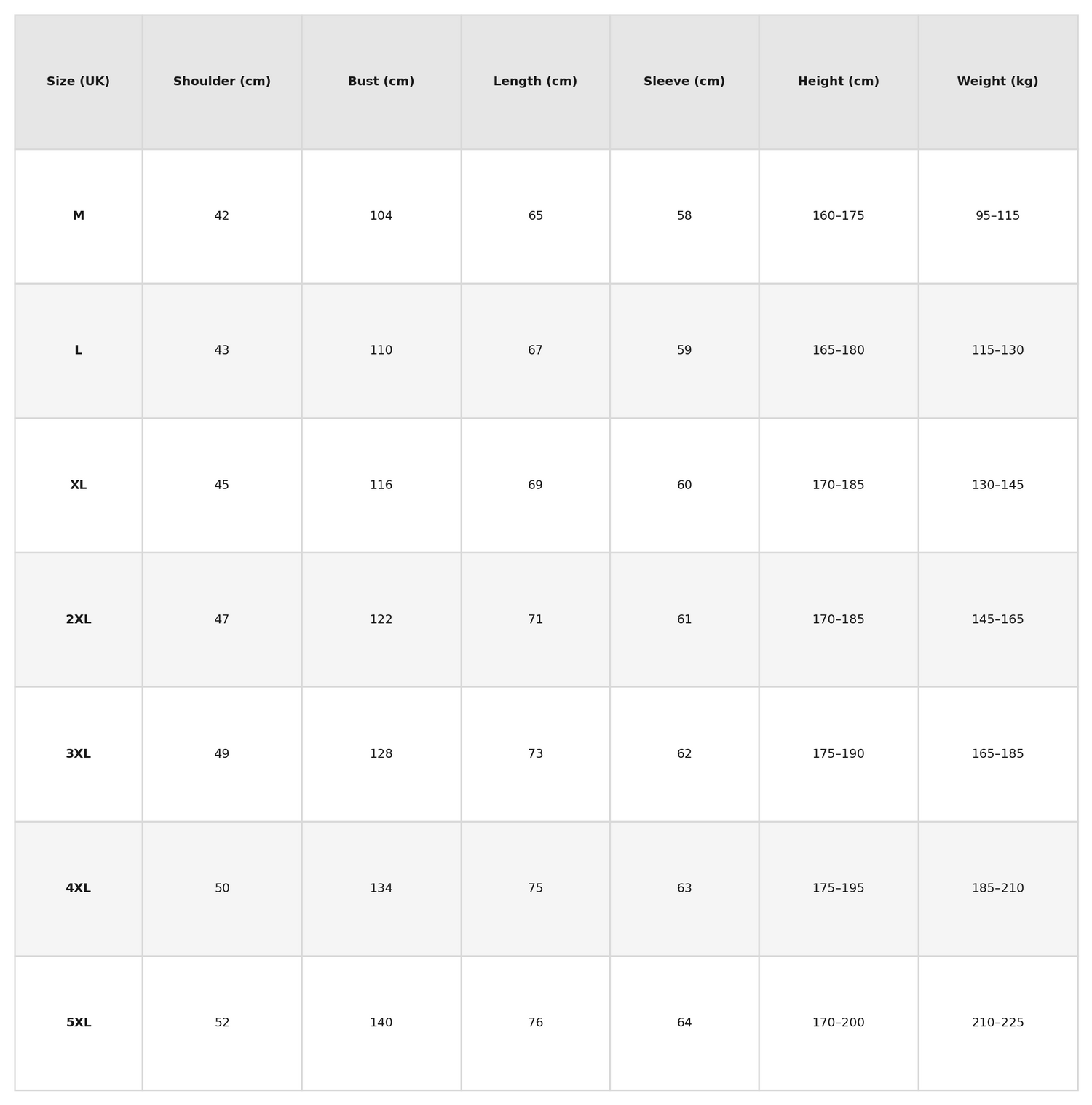Click the 3XL size row label
Image resolution: width=1092 pixels, height=1105 pixels.
[79, 753]
